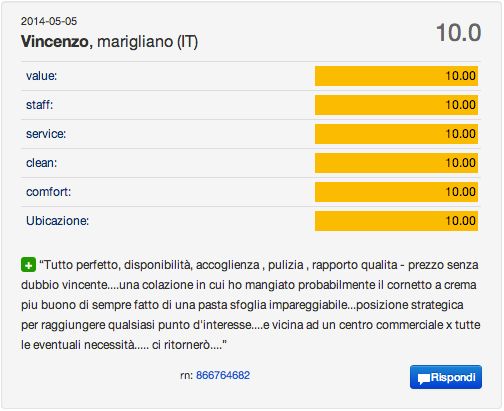Click the Ubicazione rating bar
This screenshot has height=411, width=504.
coord(396,221)
